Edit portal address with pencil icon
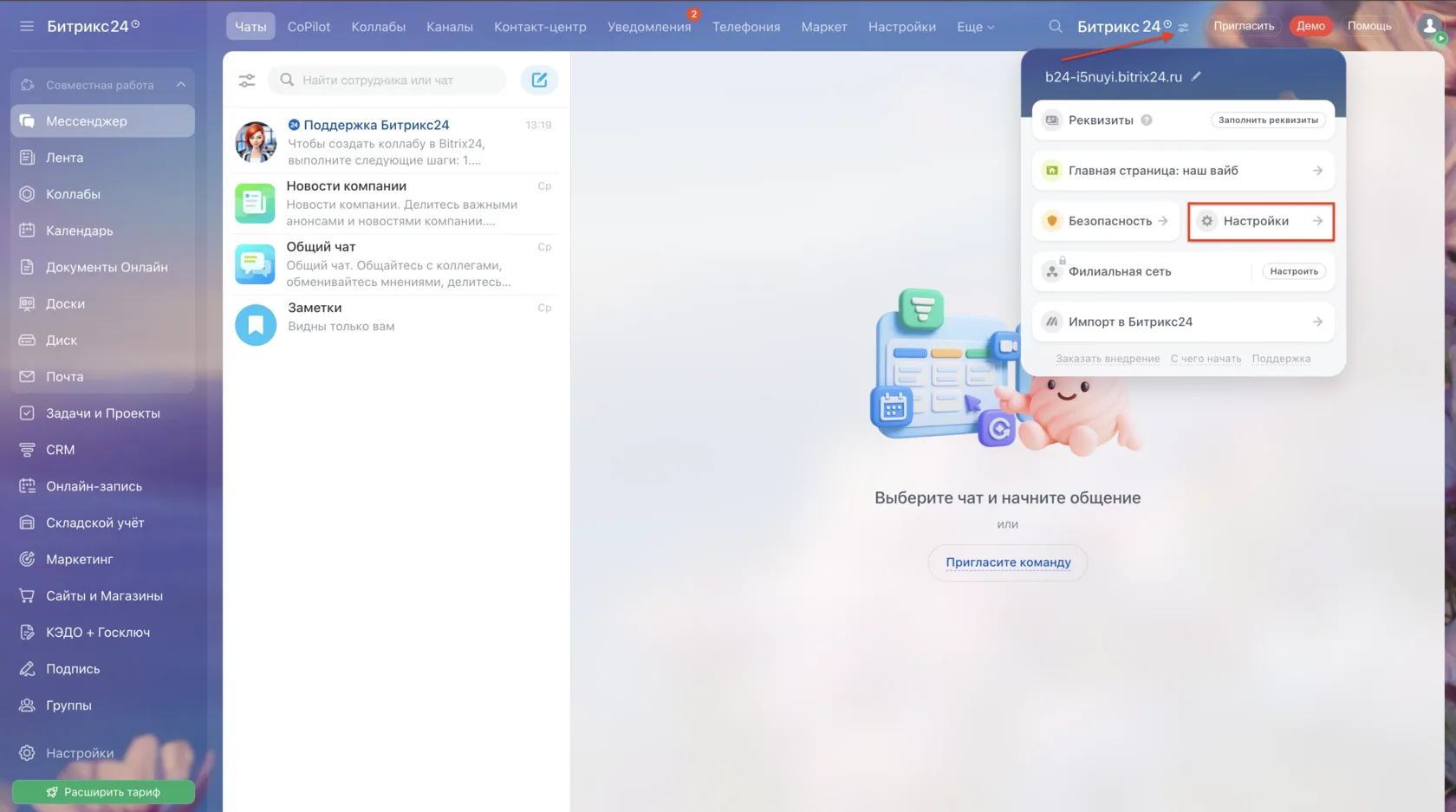The width and height of the screenshot is (1456, 812). (x=1196, y=76)
